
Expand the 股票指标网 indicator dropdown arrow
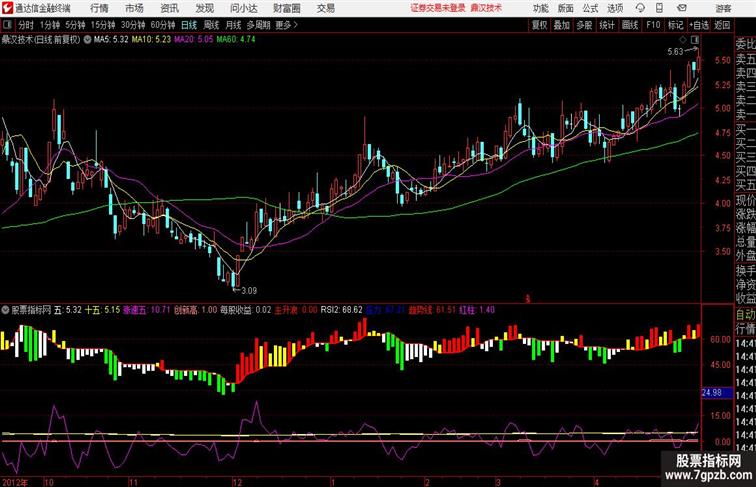click(5, 310)
